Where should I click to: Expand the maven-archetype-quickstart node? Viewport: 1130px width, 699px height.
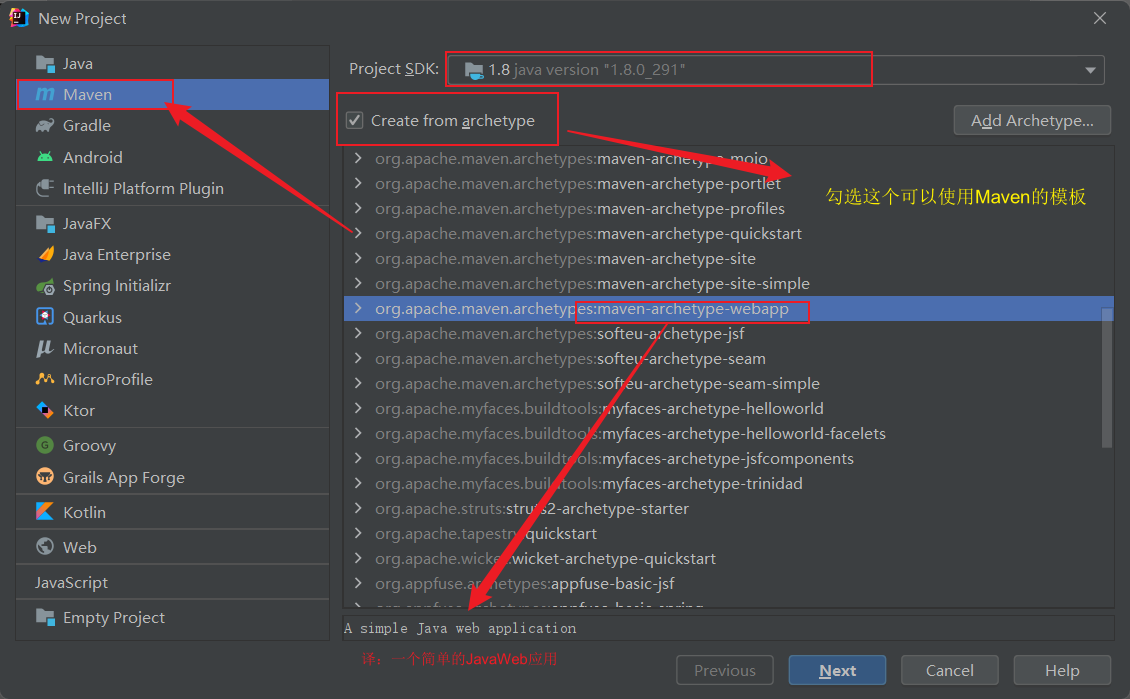[358, 233]
